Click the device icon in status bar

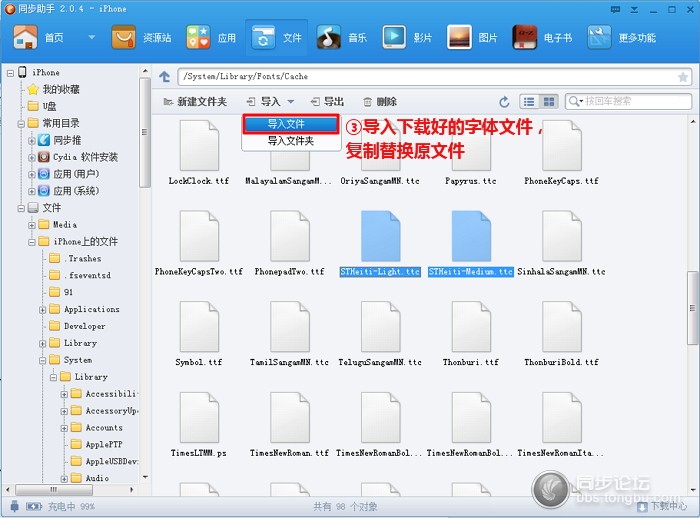pyautogui.click(x=15, y=506)
